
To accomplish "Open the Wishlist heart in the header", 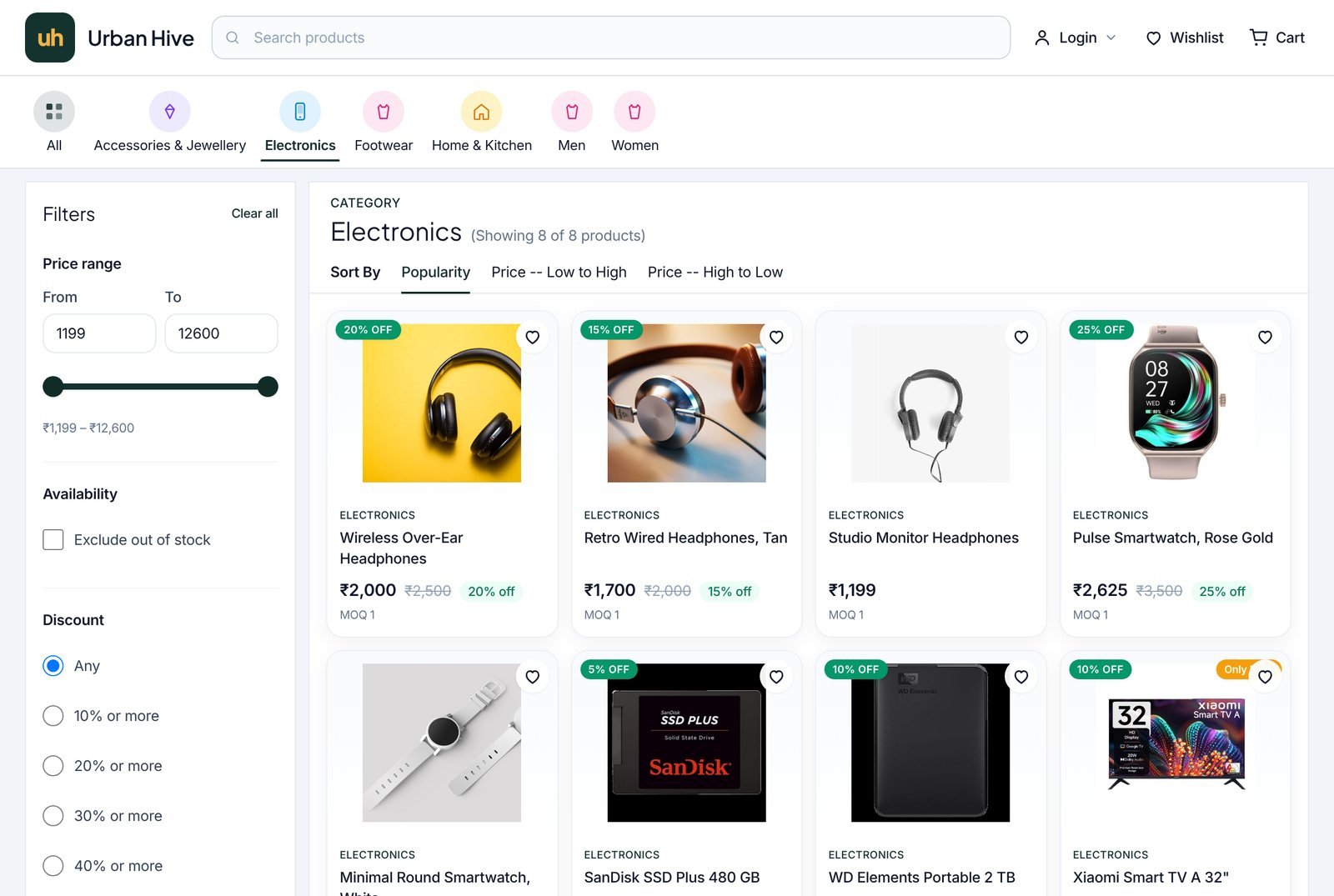I will pyautogui.click(x=1153, y=38).
